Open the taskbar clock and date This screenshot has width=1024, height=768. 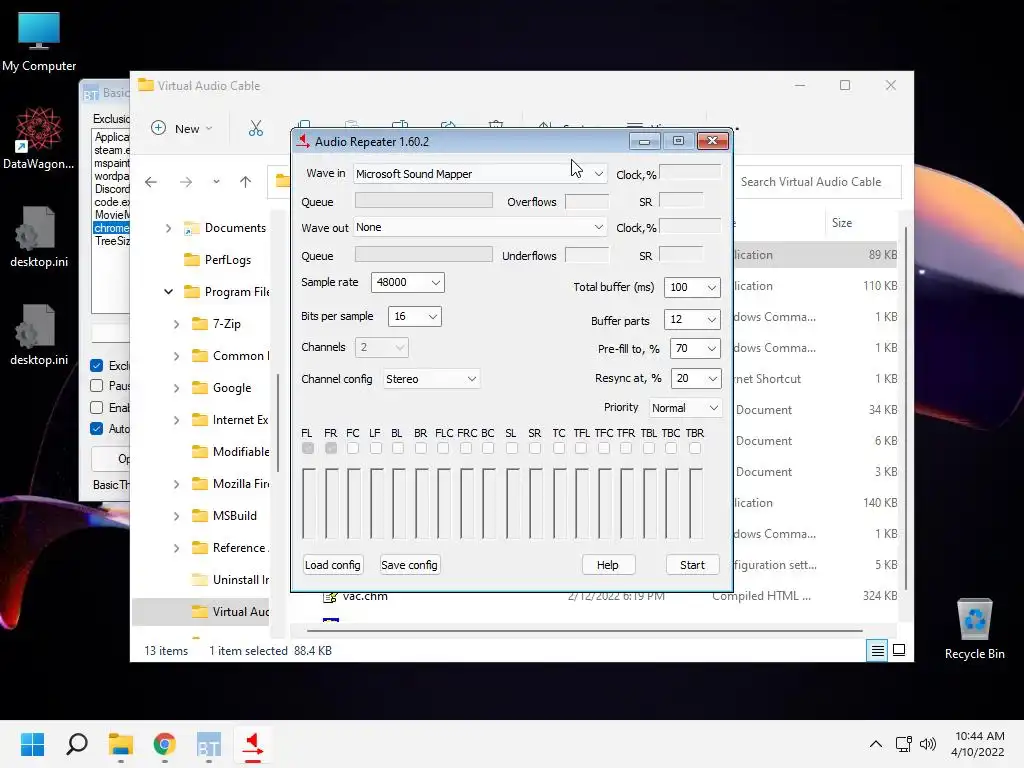point(978,744)
